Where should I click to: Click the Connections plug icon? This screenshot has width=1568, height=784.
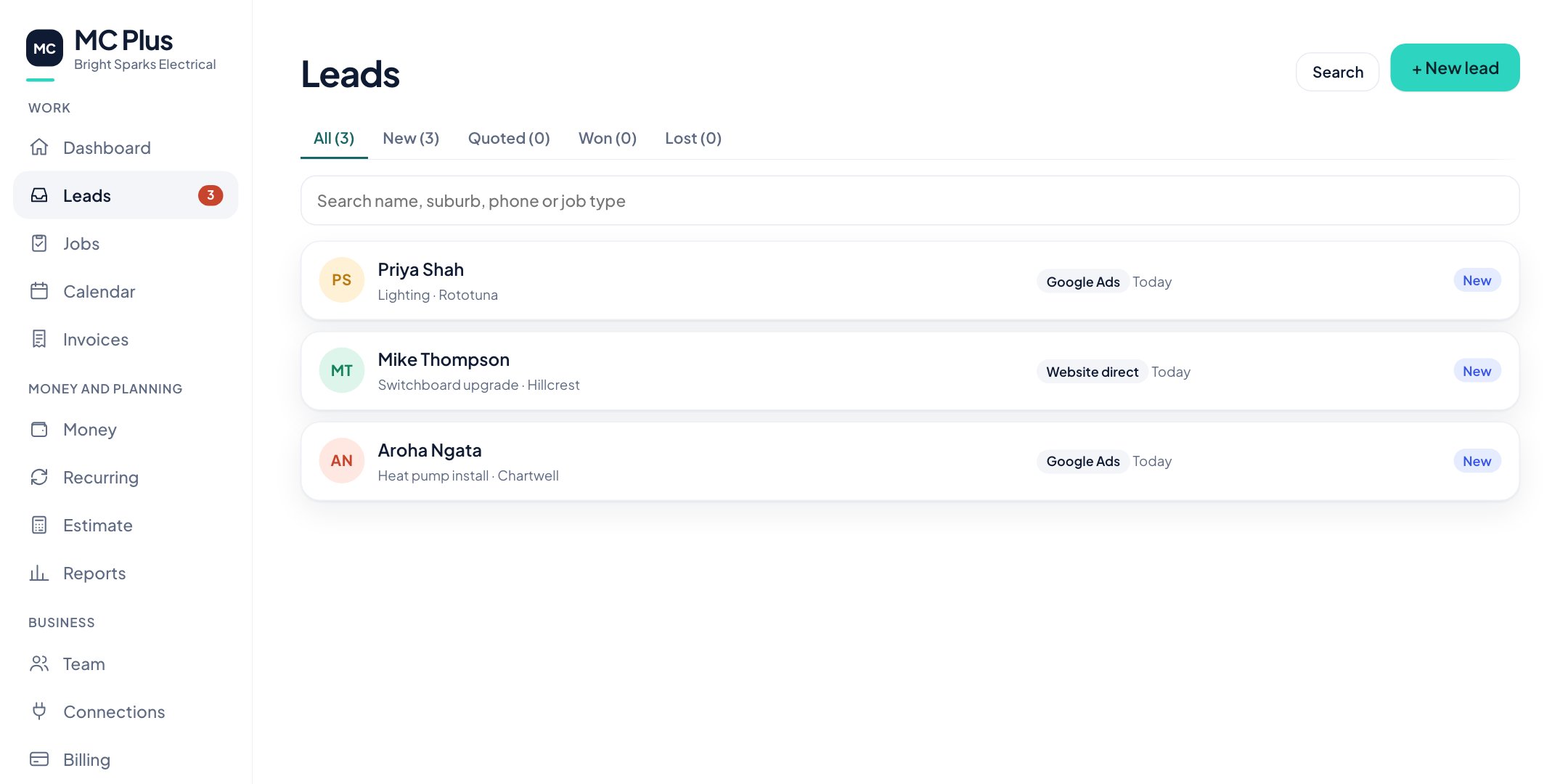39,711
